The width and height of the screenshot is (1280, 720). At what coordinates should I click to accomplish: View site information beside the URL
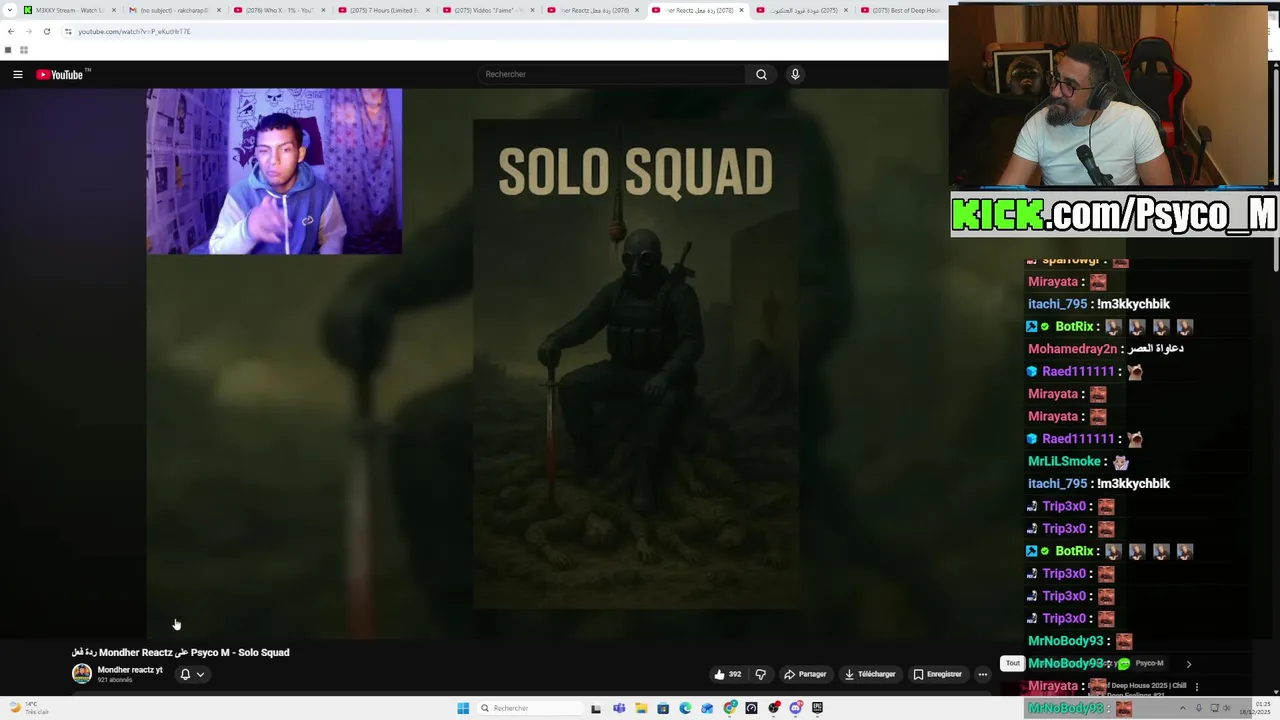(68, 31)
